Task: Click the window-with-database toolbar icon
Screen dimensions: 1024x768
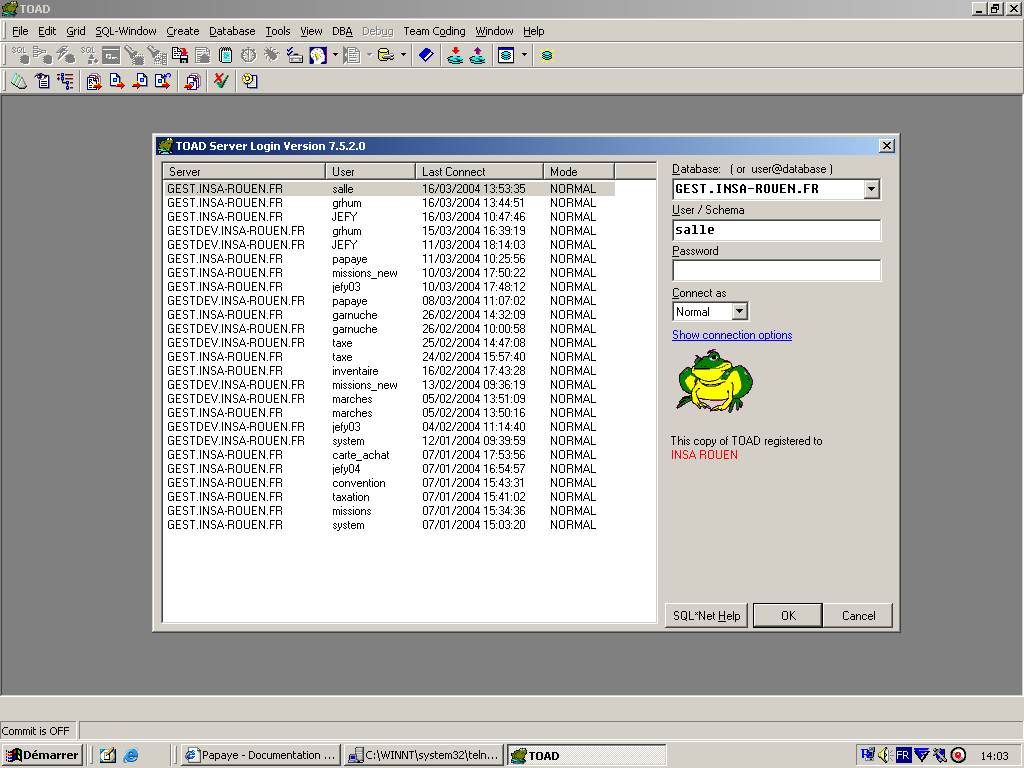Action: [x=506, y=56]
